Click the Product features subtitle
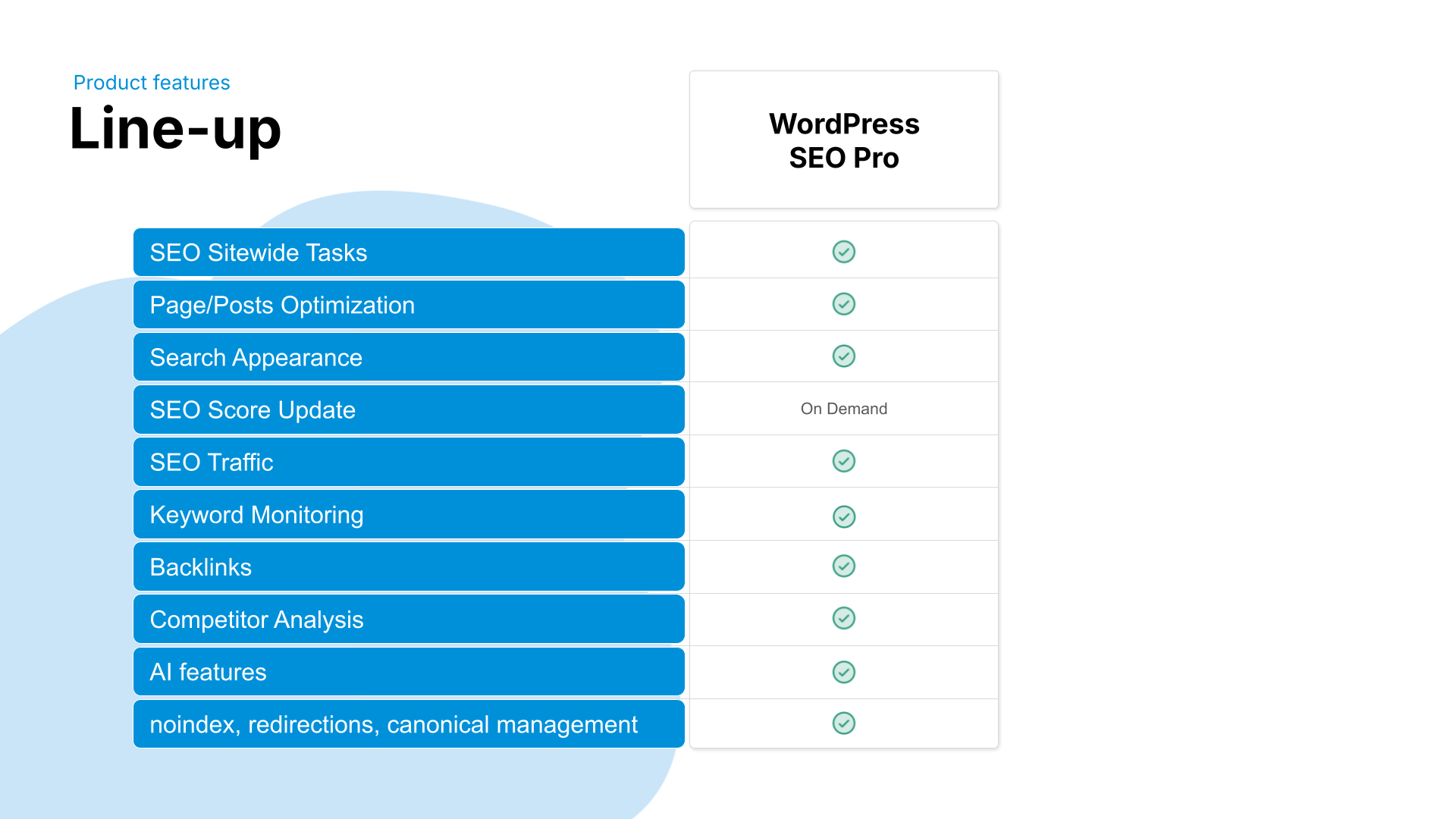Viewport: 1456px width, 819px height. point(152,83)
